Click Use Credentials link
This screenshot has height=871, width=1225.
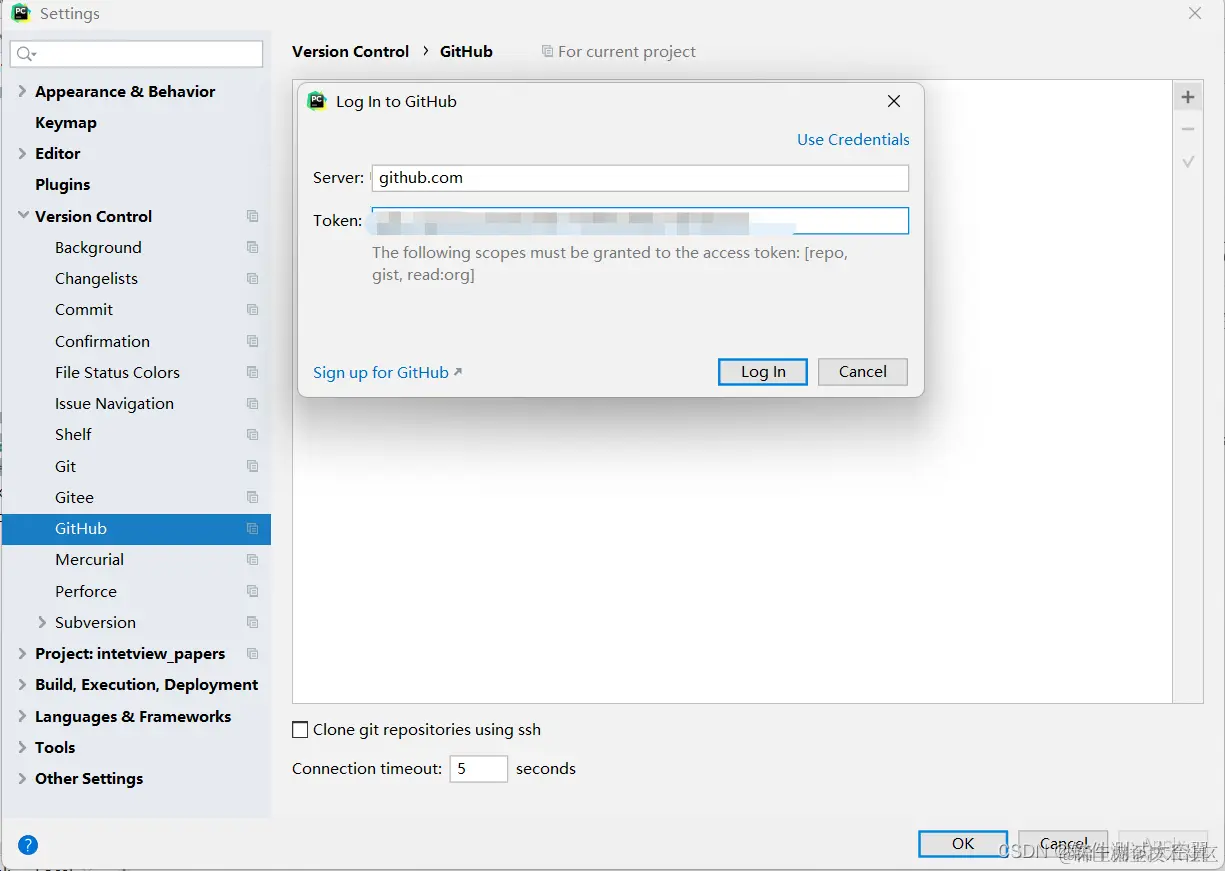tap(853, 140)
